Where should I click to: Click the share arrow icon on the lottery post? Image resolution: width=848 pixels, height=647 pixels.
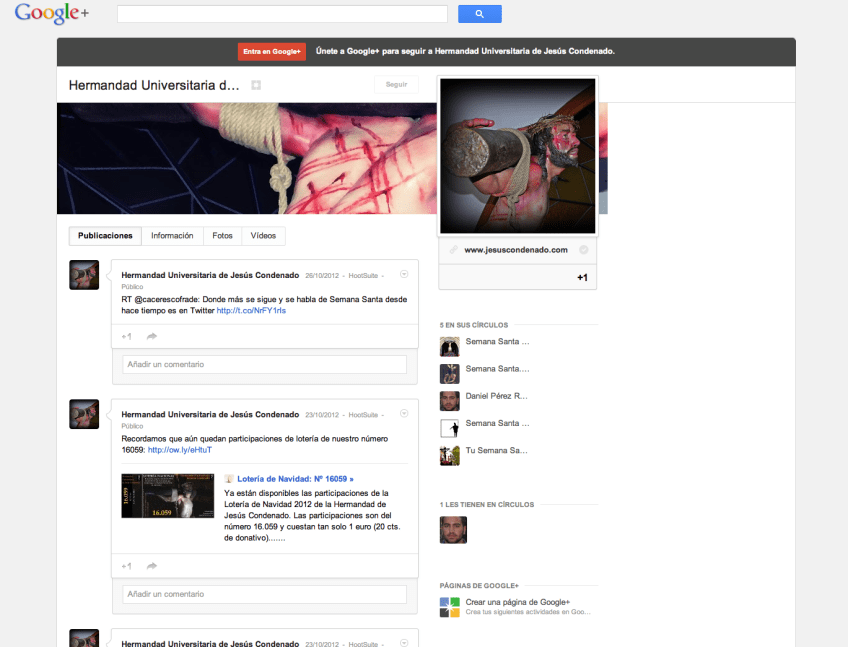point(151,565)
